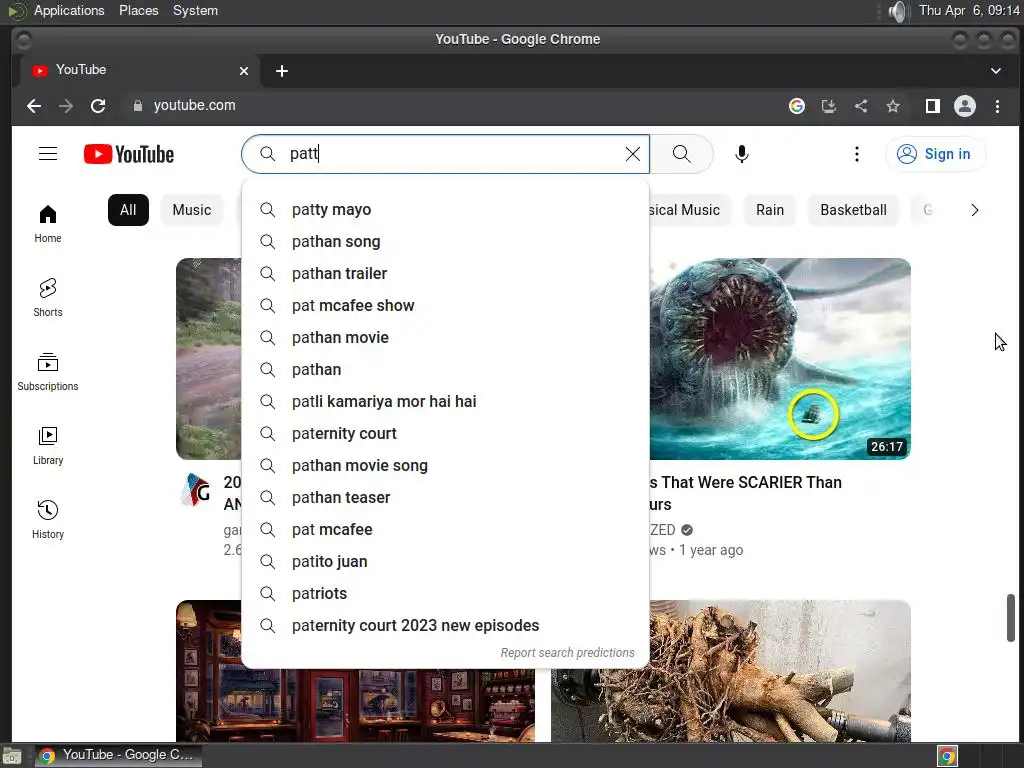Click the search magnifier button
This screenshot has width=1024, height=768.
[681, 154]
